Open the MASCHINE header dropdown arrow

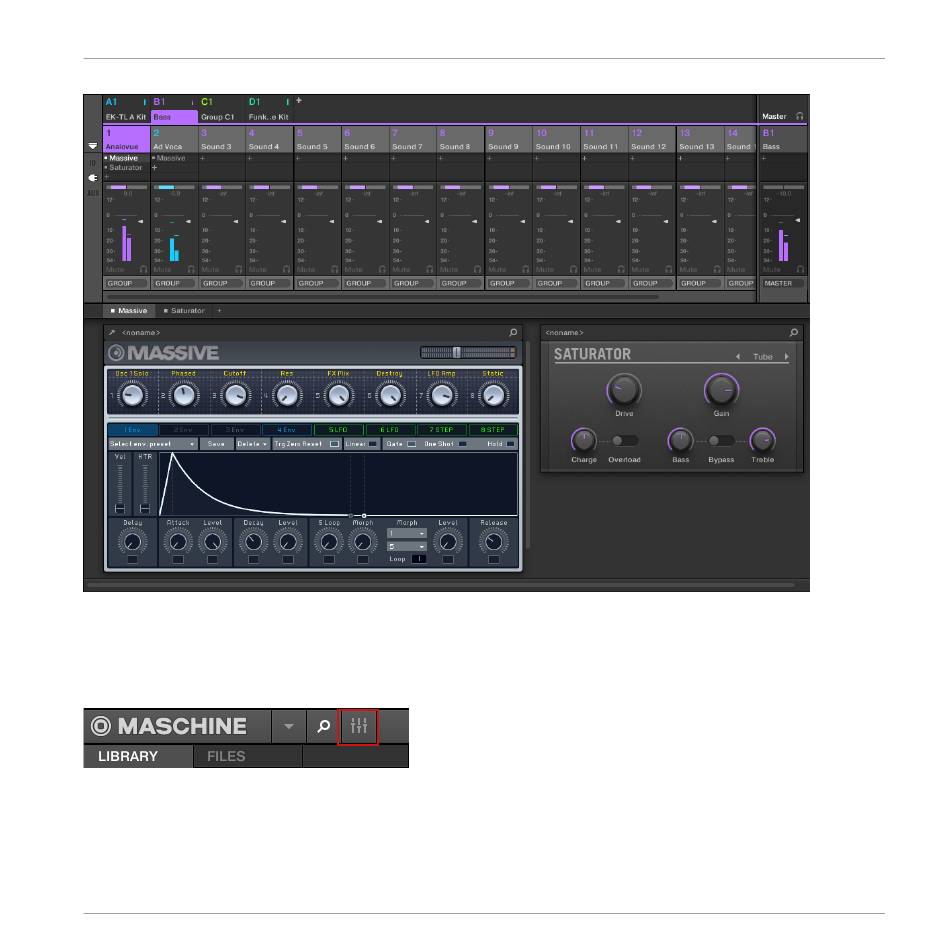(289, 726)
